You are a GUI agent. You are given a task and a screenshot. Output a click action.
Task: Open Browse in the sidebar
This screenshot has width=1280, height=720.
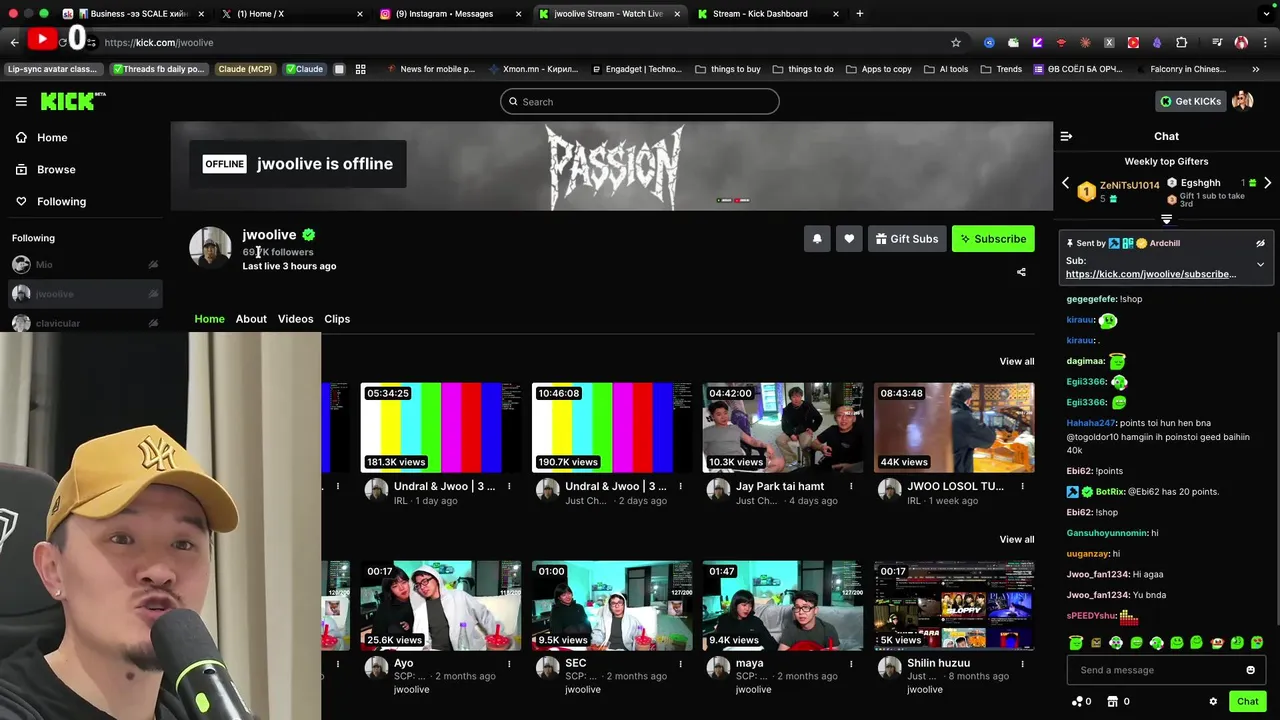[46, 169]
